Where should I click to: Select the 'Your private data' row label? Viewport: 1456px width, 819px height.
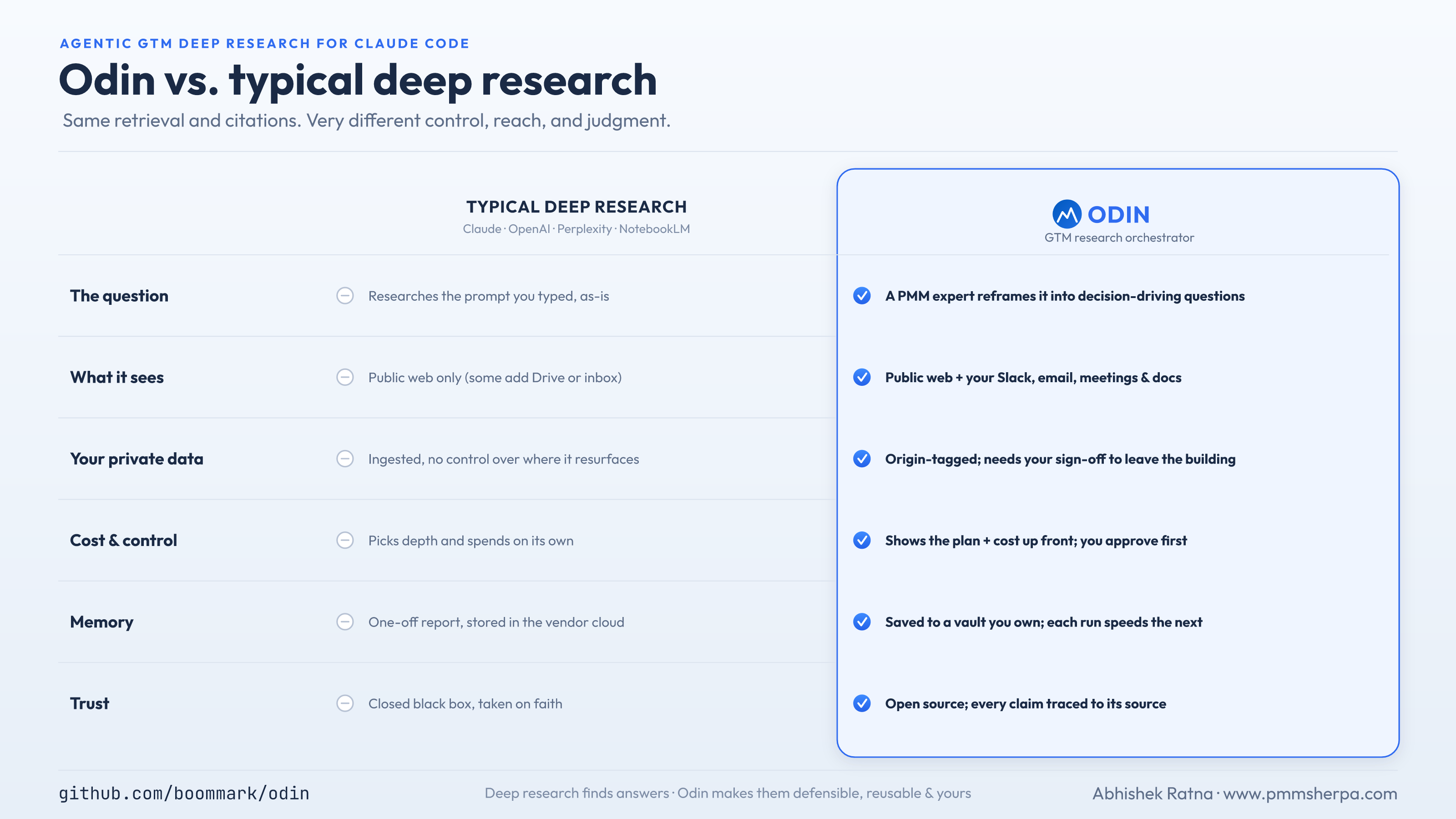coord(137,459)
